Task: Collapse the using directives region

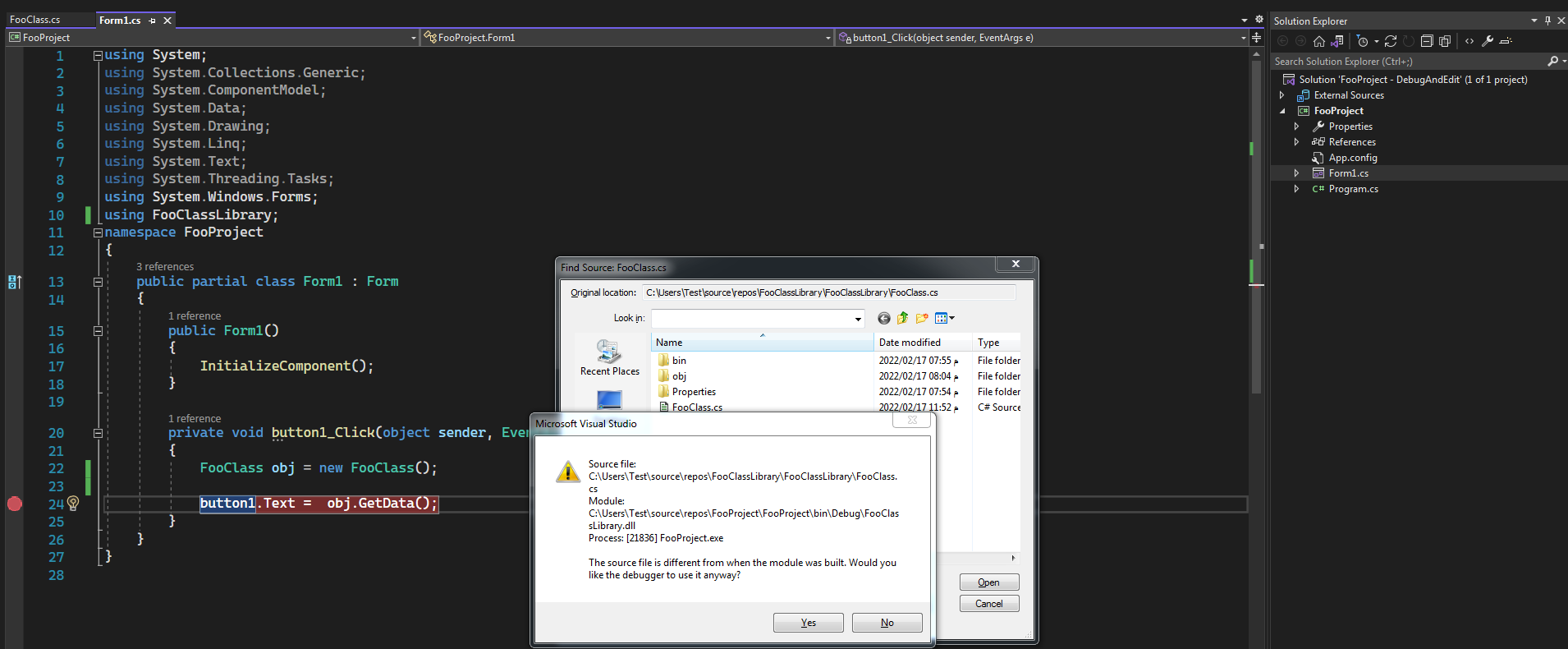Action: click(98, 55)
